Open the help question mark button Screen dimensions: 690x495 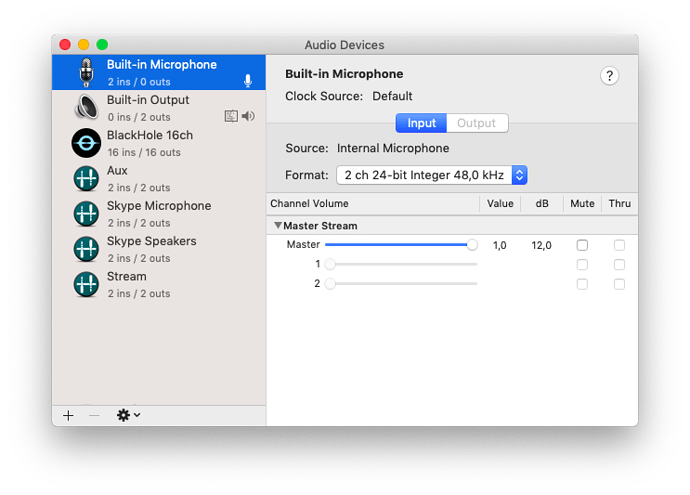609,76
